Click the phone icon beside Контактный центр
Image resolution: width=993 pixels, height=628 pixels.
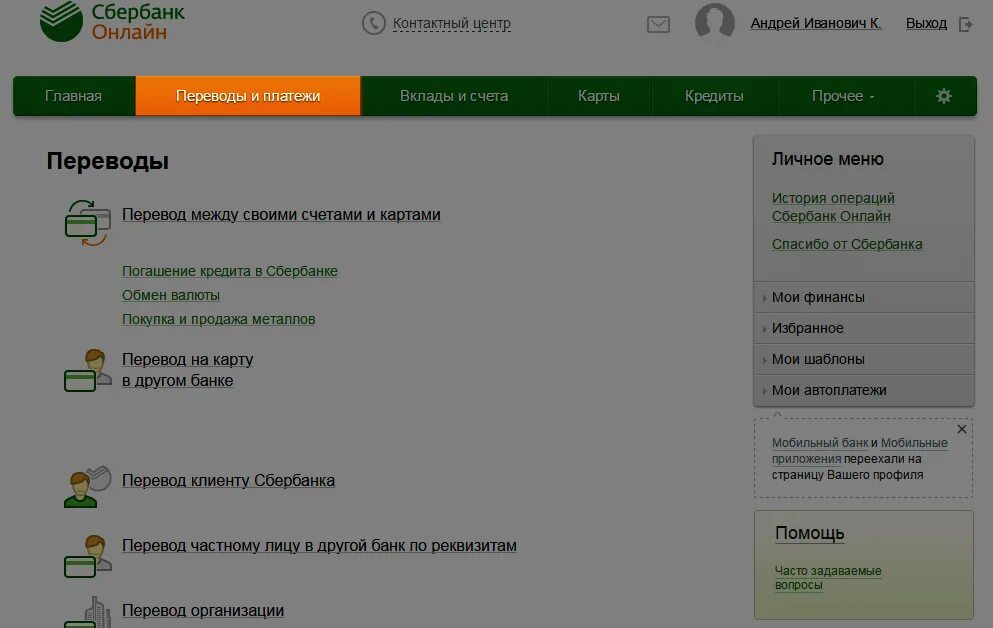point(374,23)
